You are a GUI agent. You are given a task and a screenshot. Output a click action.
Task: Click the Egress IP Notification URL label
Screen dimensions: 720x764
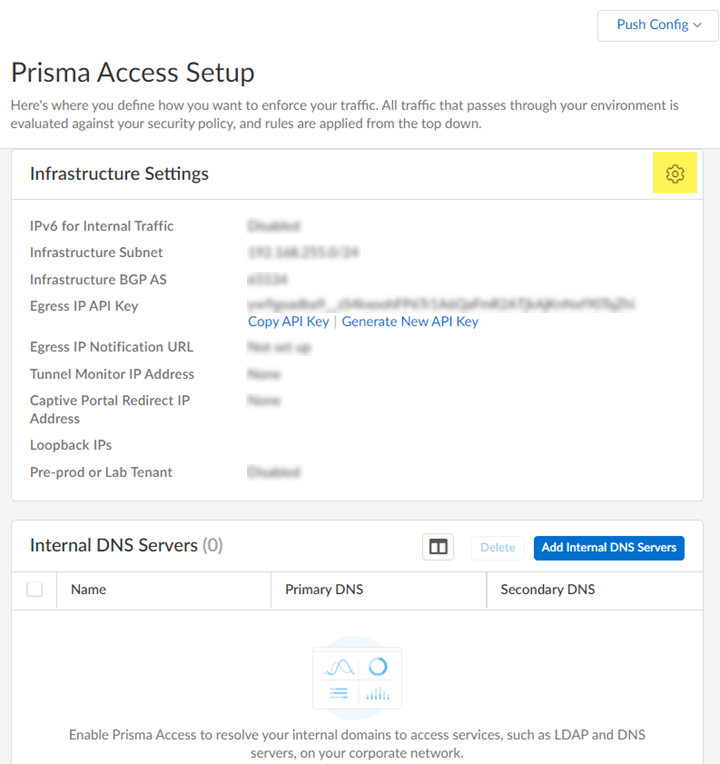click(x=112, y=347)
